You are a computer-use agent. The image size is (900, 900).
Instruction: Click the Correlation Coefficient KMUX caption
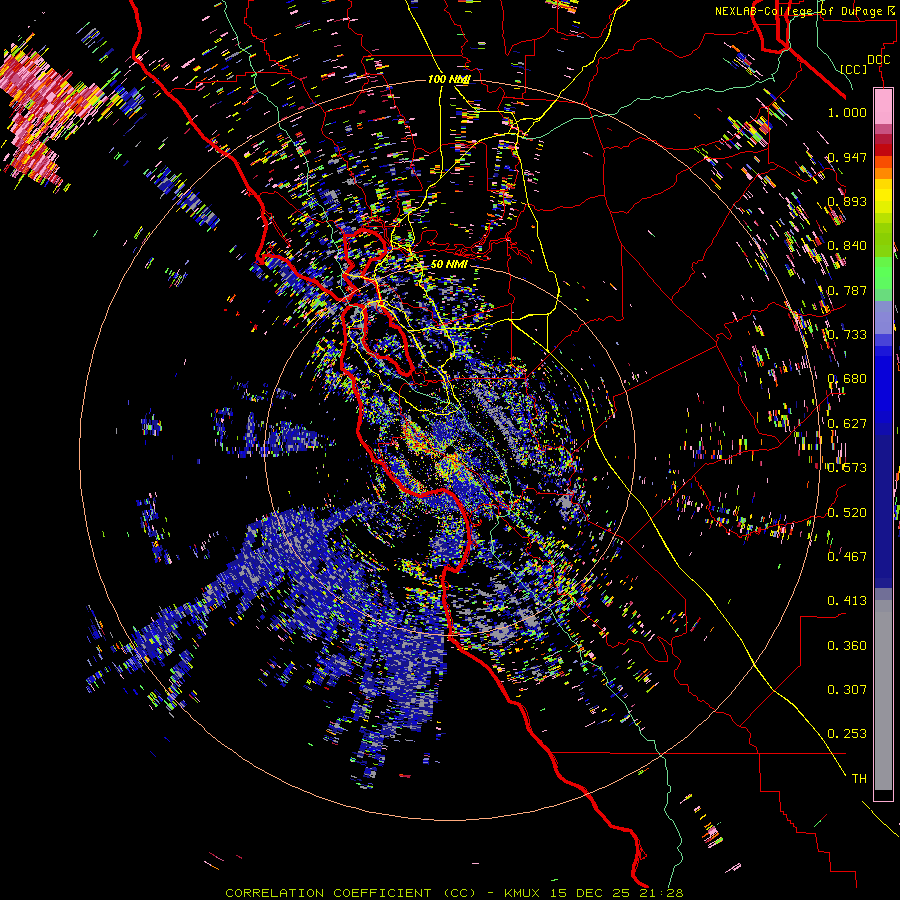point(454,893)
